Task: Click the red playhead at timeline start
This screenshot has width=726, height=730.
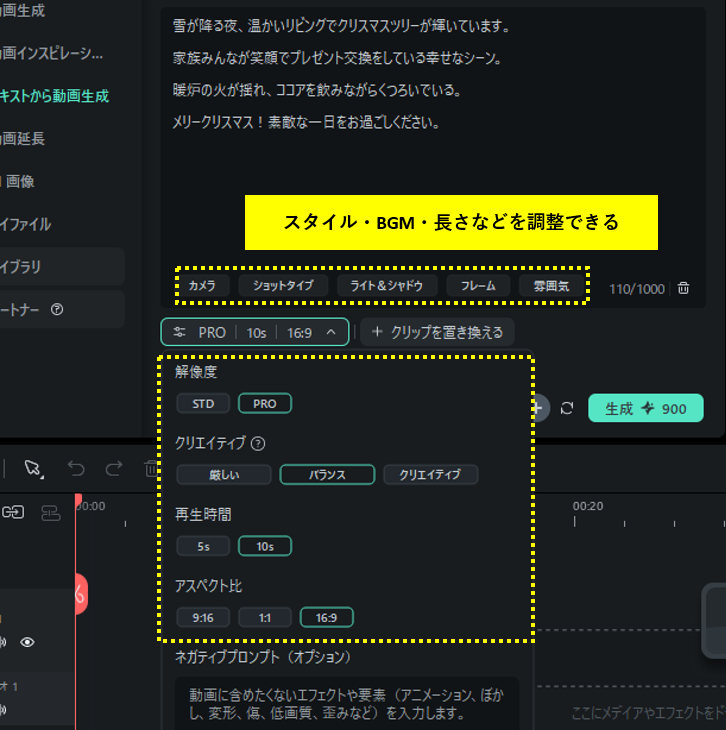Action: tap(78, 500)
